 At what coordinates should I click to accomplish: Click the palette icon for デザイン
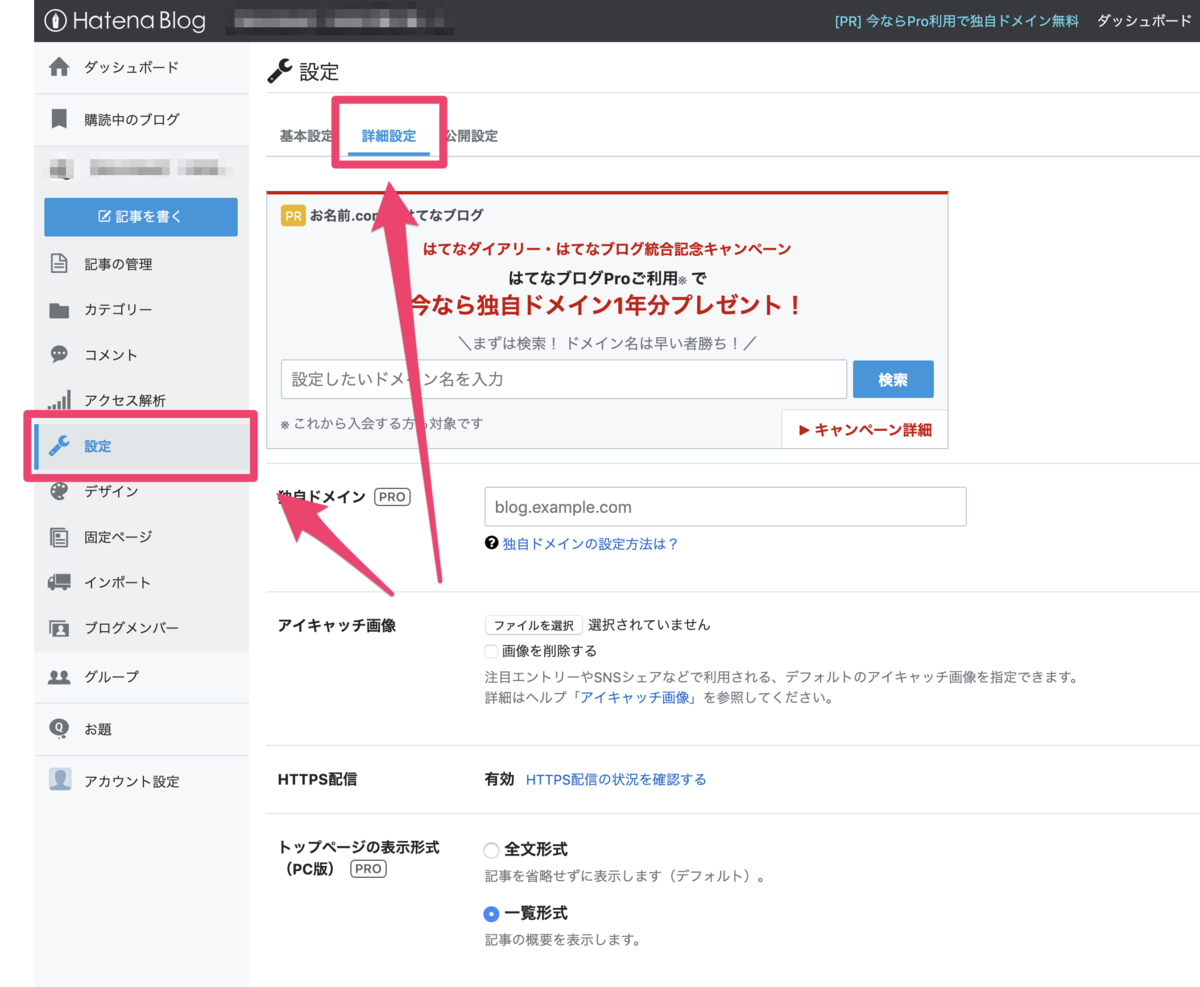pos(59,491)
